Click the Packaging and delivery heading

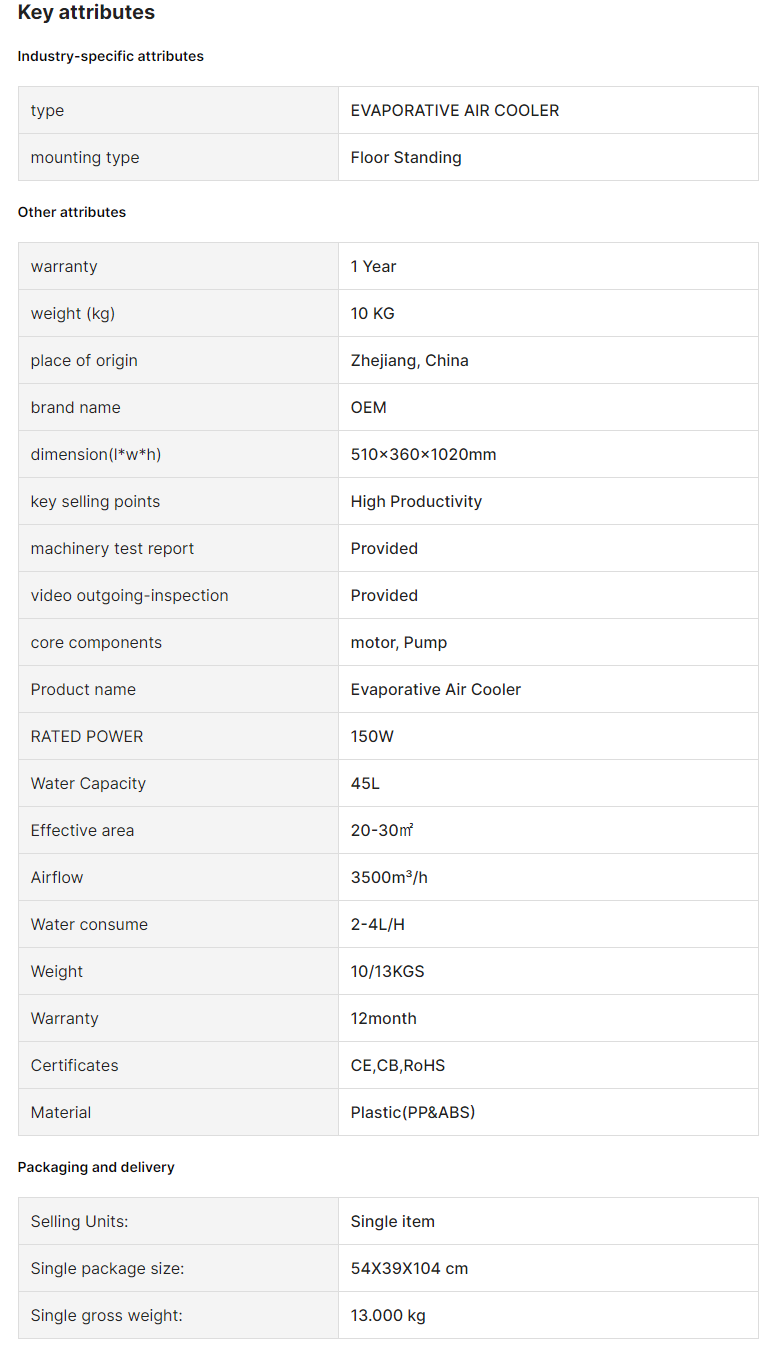click(96, 1168)
